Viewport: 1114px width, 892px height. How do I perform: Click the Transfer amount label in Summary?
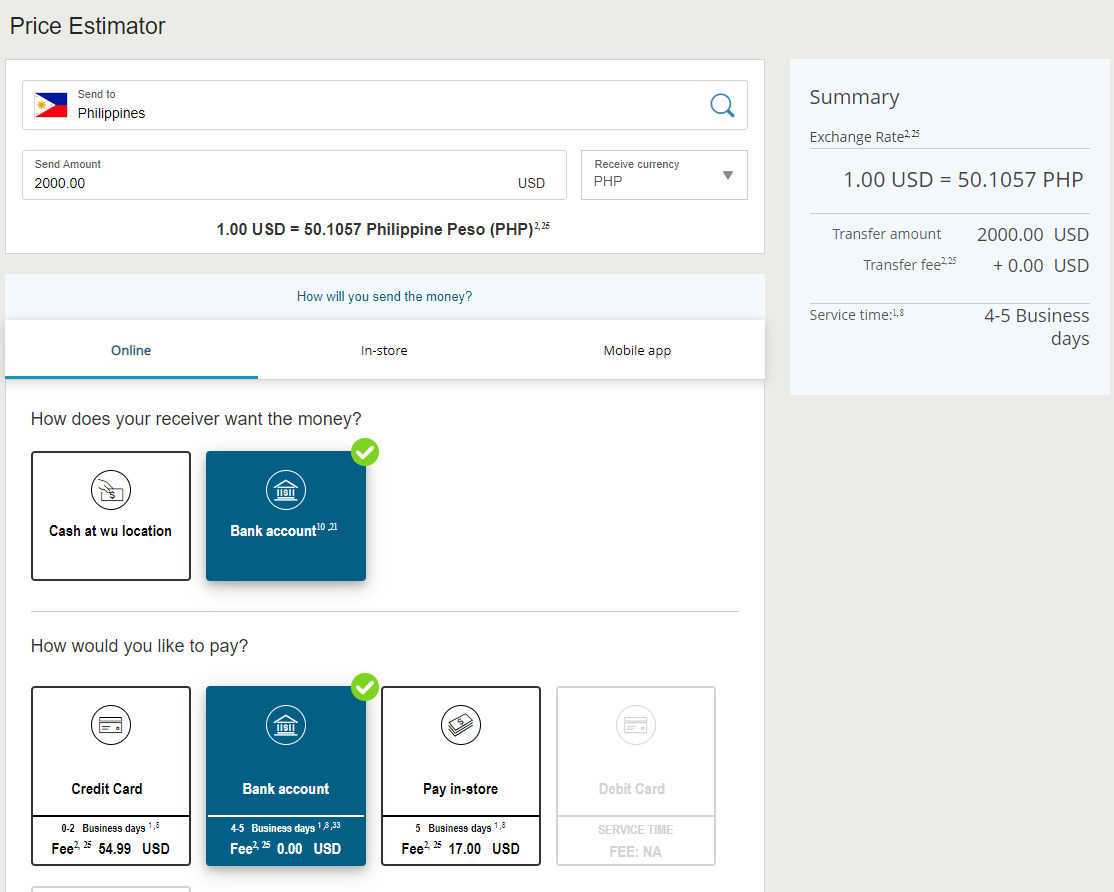click(887, 234)
